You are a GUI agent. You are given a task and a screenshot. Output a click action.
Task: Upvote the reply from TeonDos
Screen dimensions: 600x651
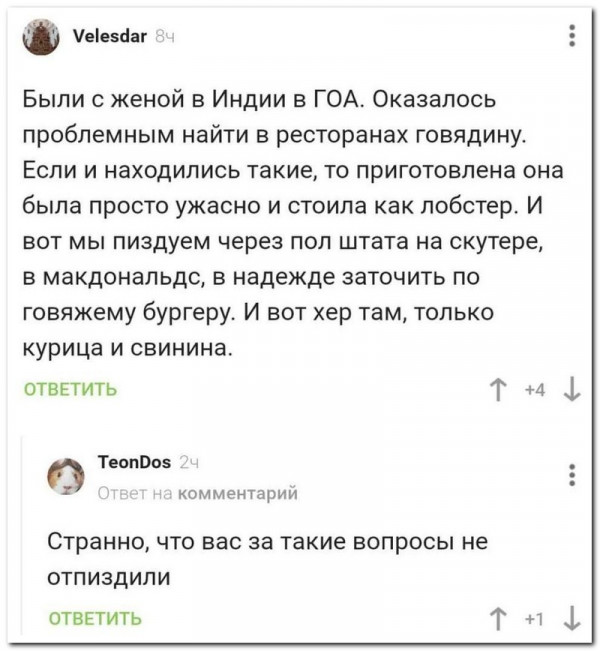click(x=495, y=618)
